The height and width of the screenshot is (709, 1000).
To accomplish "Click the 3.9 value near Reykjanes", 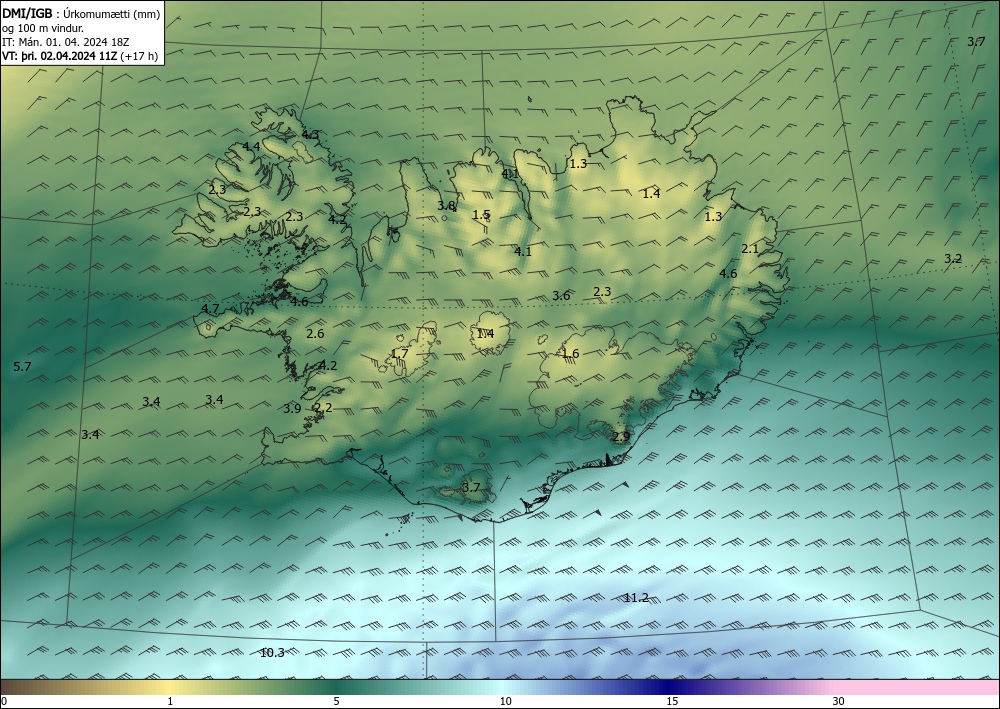I will (x=292, y=409).
